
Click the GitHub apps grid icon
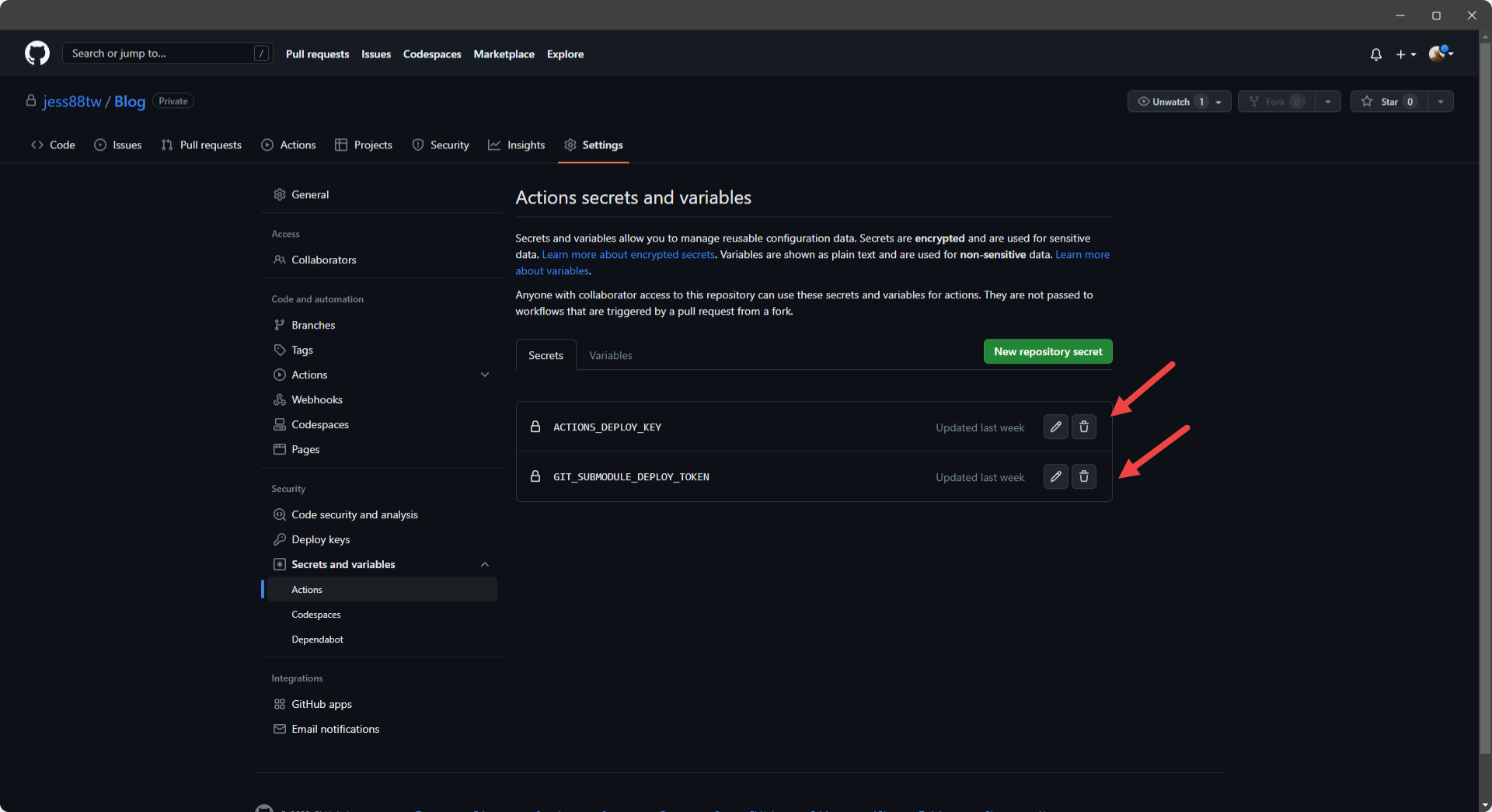280,705
